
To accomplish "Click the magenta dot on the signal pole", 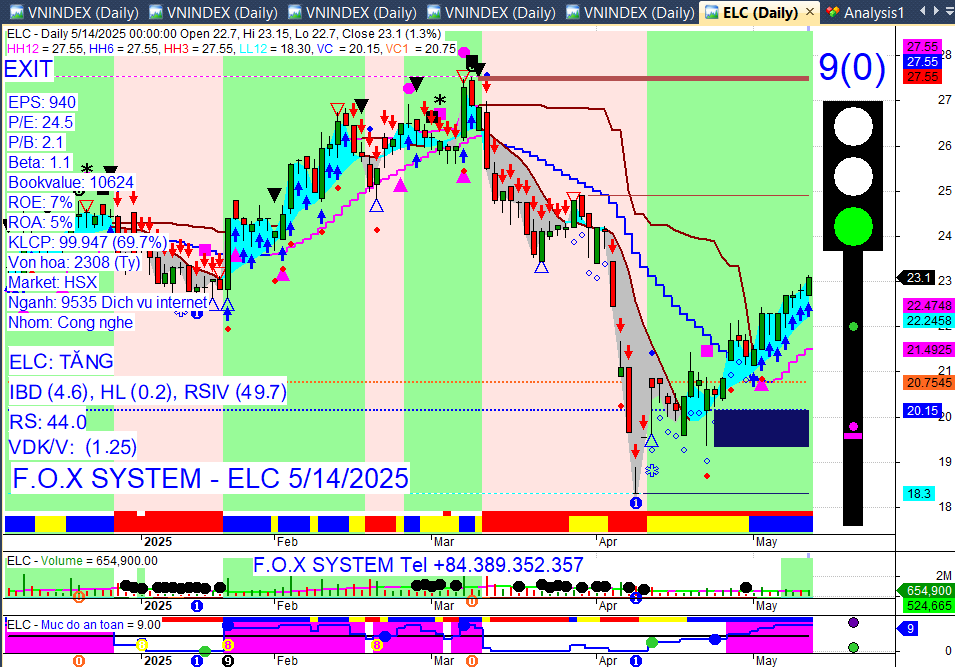I will [853, 426].
